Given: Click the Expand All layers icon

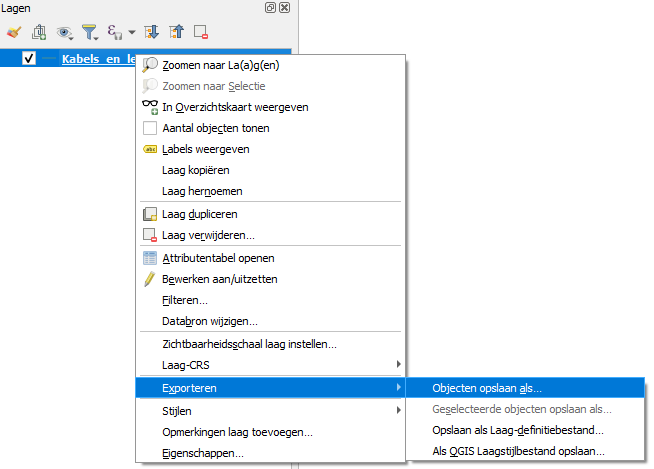Looking at the screenshot, I should (x=151, y=32).
